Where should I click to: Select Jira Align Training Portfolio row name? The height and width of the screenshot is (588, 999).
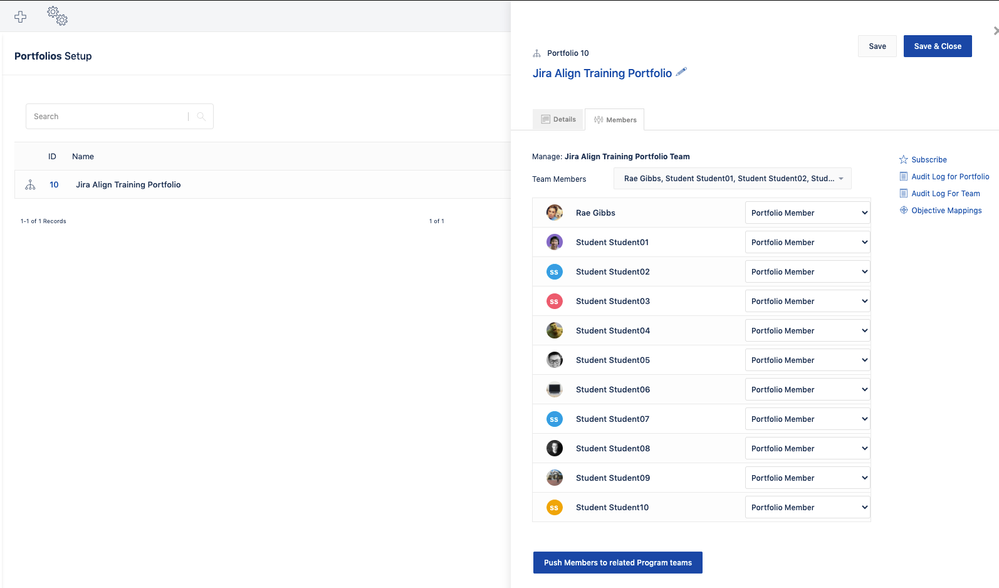click(x=128, y=185)
